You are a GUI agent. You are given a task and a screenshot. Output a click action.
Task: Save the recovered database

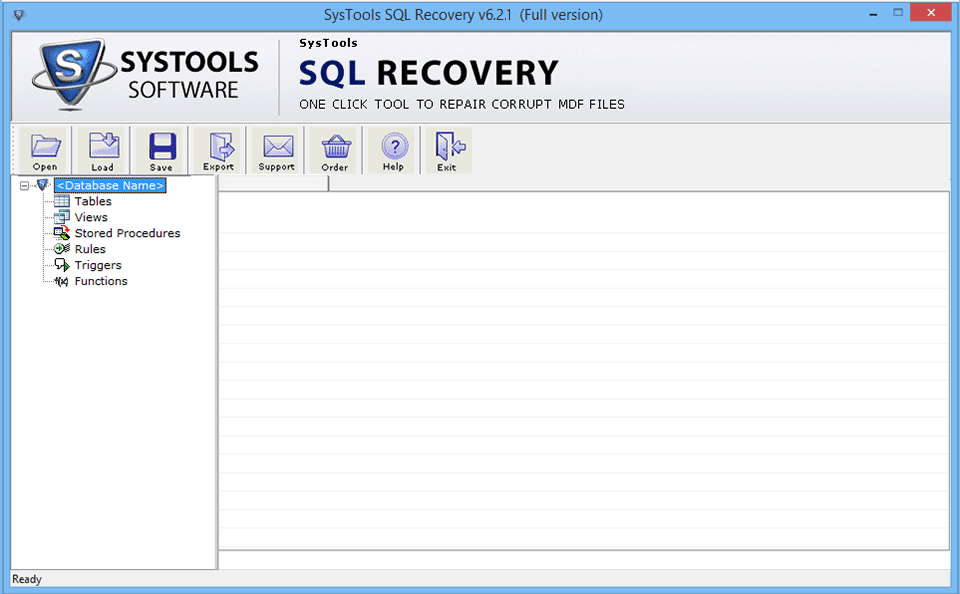point(160,148)
